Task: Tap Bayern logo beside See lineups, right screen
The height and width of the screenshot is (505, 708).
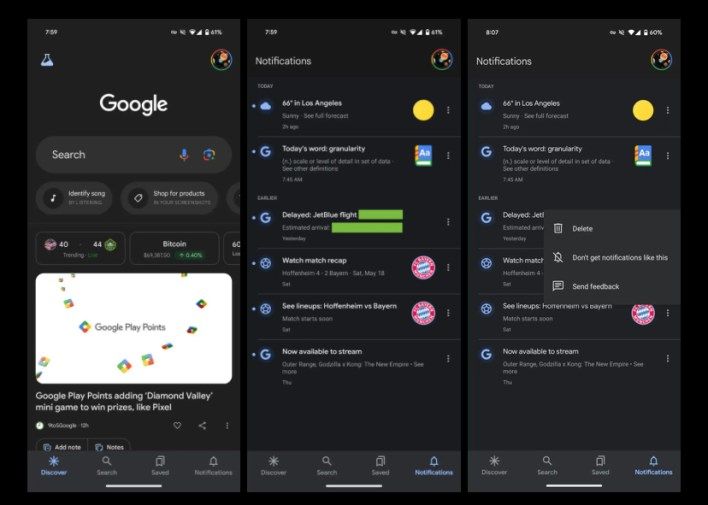Action: (643, 313)
